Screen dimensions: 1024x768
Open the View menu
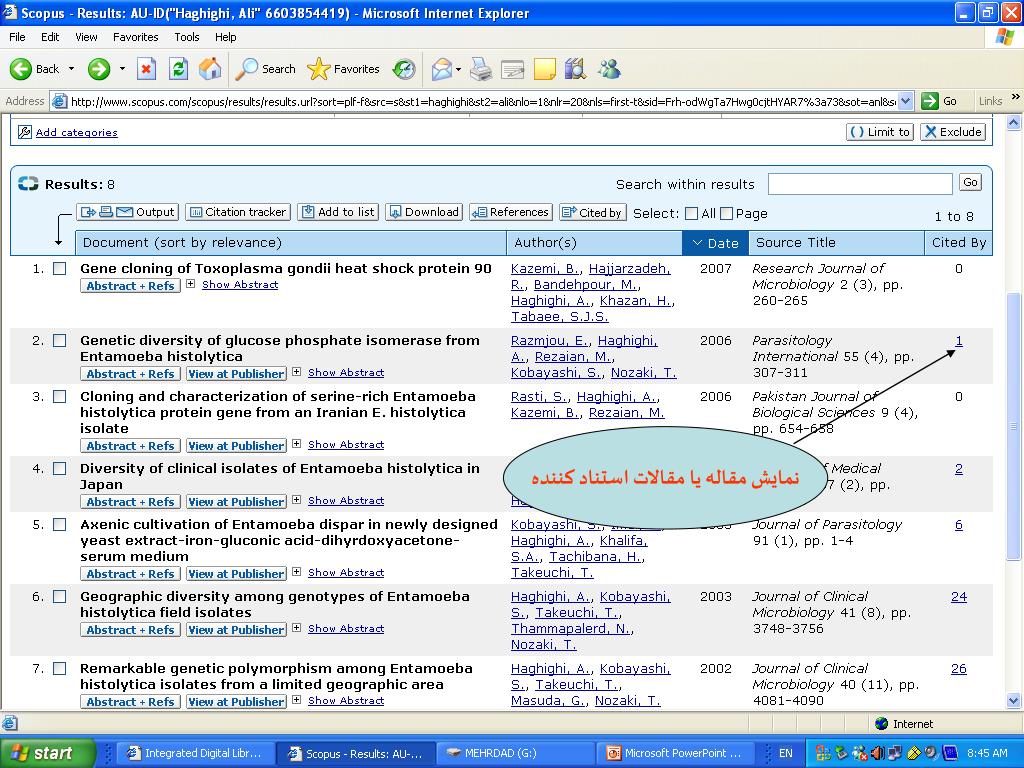[x=86, y=37]
